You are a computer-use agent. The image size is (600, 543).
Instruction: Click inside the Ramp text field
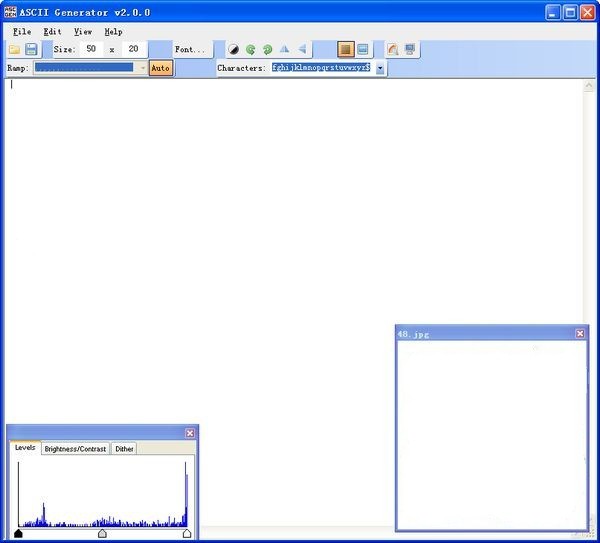tap(86, 68)
